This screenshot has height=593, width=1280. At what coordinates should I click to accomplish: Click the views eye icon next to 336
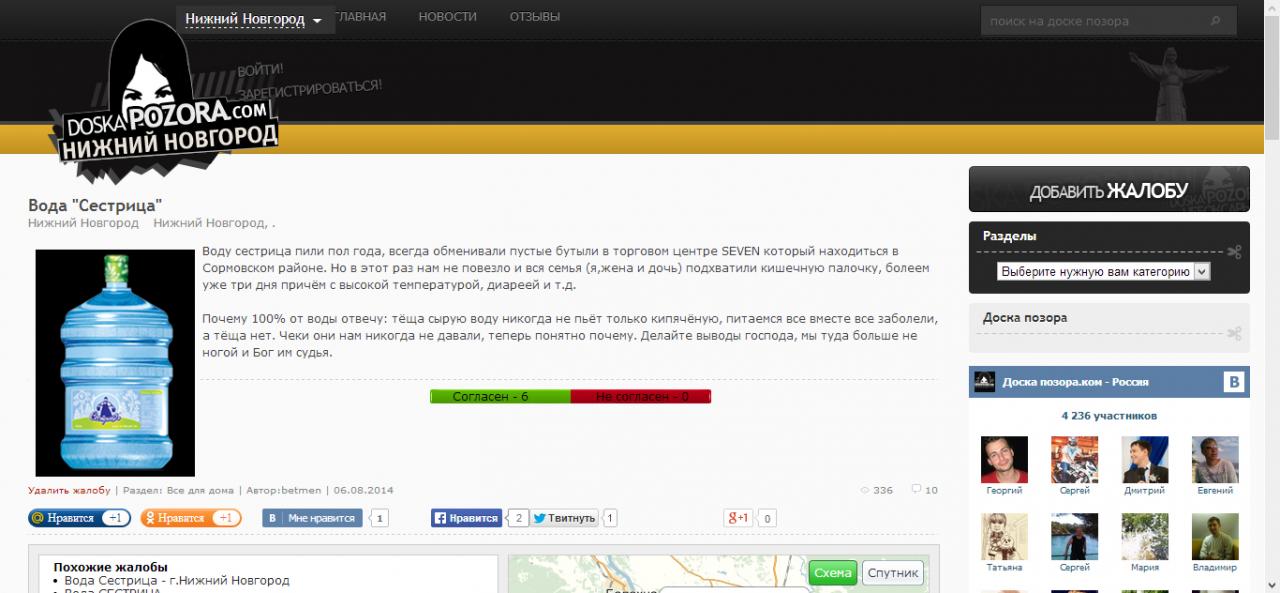point(865,491)
